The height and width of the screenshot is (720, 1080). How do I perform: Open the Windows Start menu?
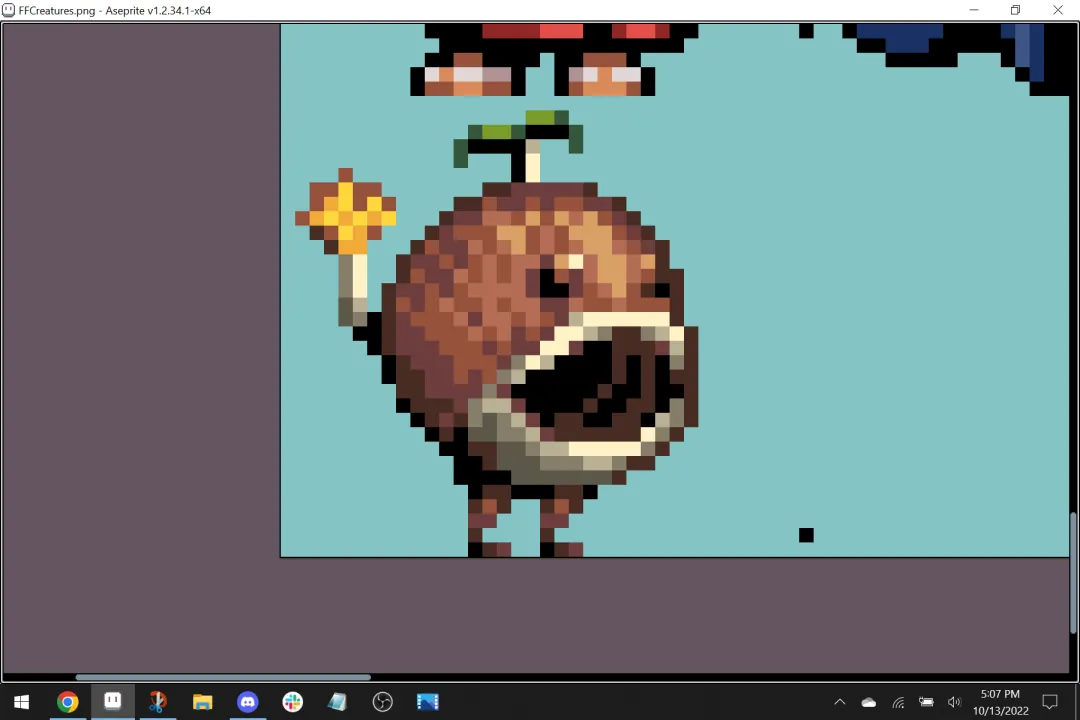pyautogui.click(x=21, y=701)
